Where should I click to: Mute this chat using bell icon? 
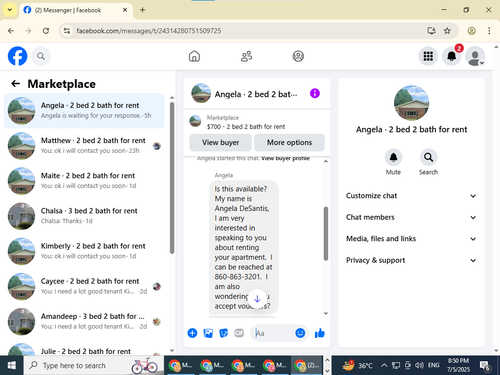click(x=393, y=157)
